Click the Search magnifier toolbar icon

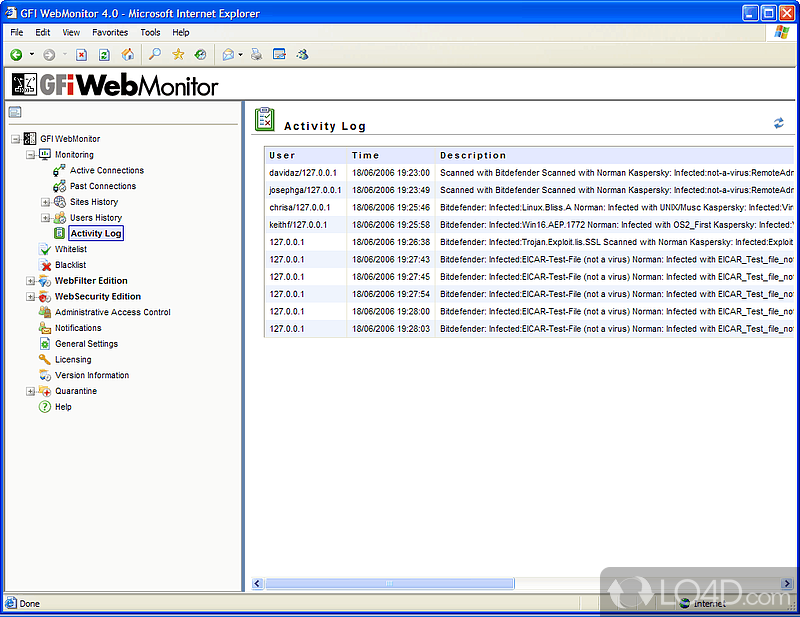pos(155,55)
